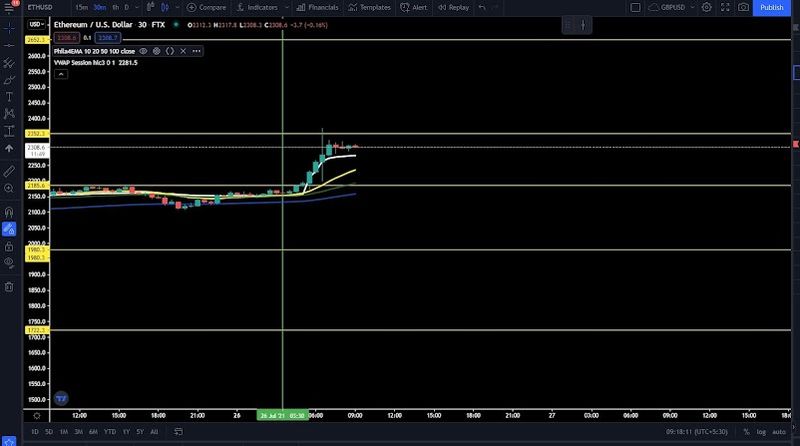The width and height of the screenshot is (800, 446).
Task: Expand the GBPUSD layout dropdown arrow
Action: 692,8
